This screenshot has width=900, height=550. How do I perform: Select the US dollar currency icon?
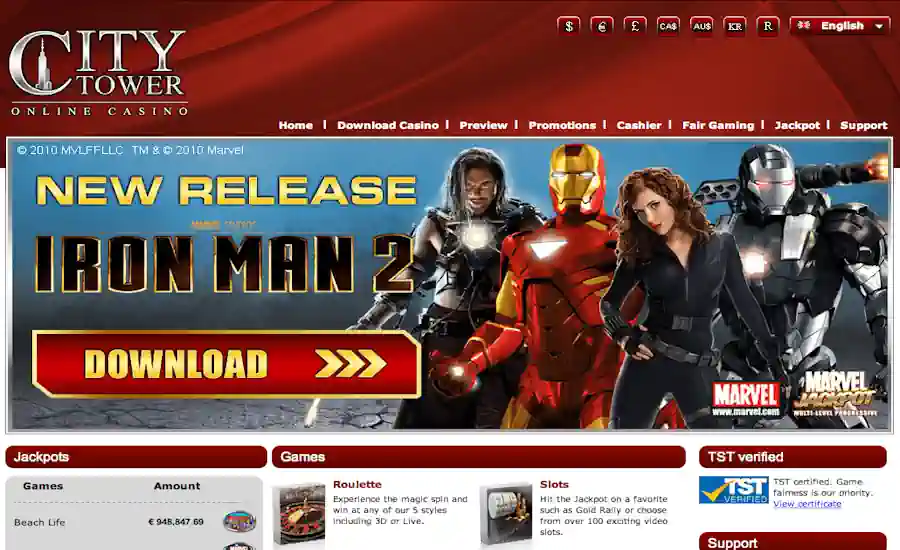[x=568, y=26]
